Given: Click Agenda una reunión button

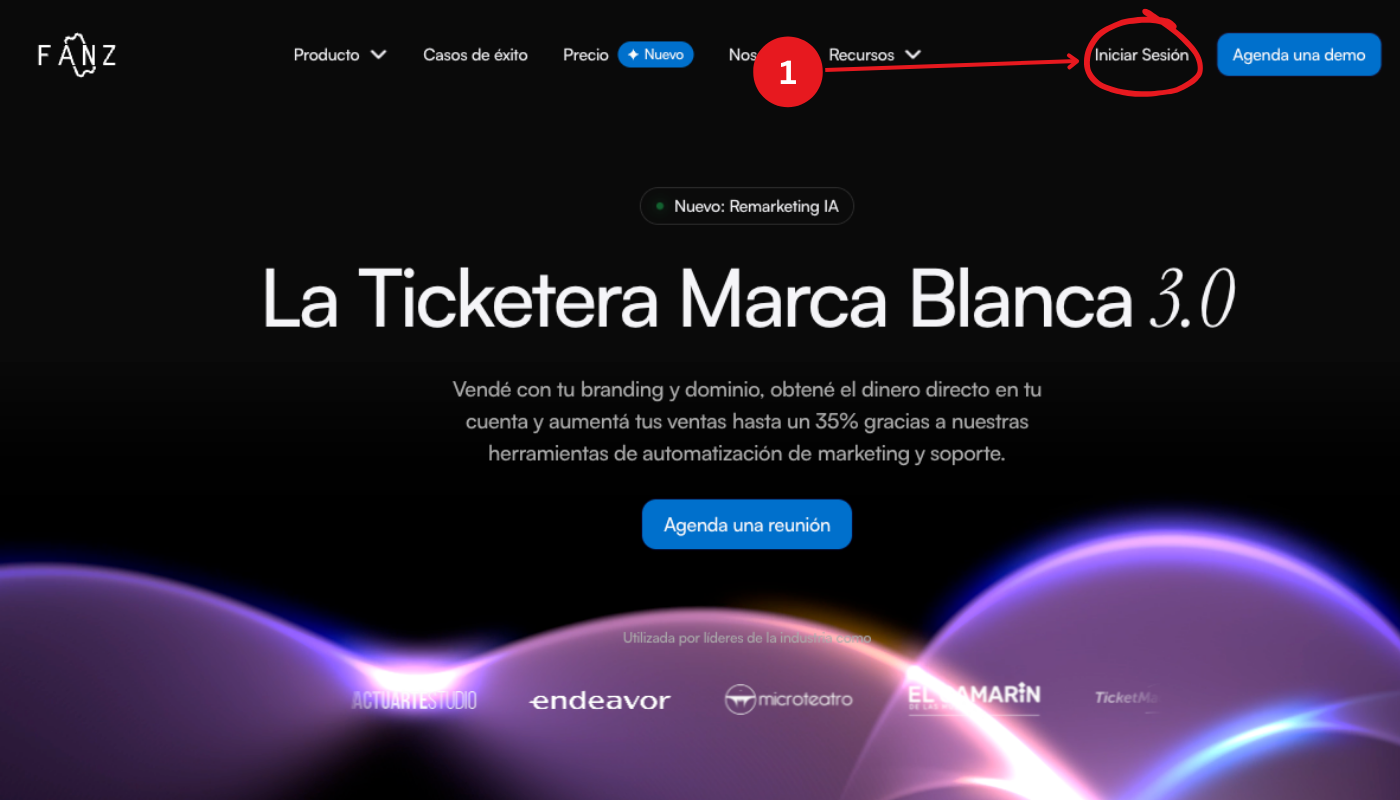Looking at the screenshot, I should [x=747, y=525].
